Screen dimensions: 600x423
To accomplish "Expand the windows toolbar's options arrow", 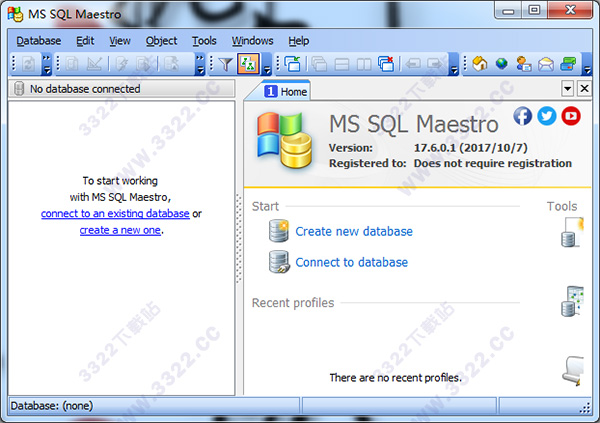I will (454, 64).
